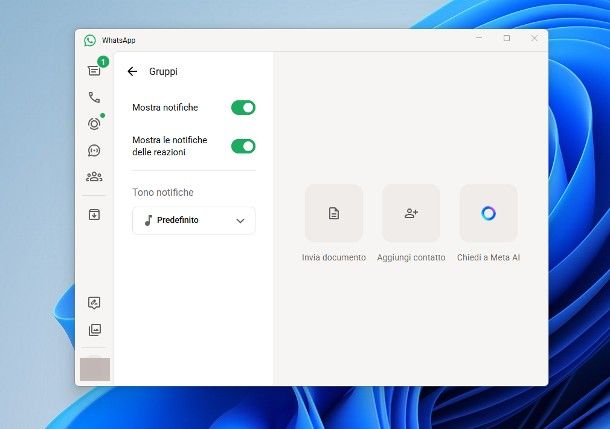Screen dimensions: 610x429
Task: Click the Chiedi a Meta AI tile
Action: point(488,213)
